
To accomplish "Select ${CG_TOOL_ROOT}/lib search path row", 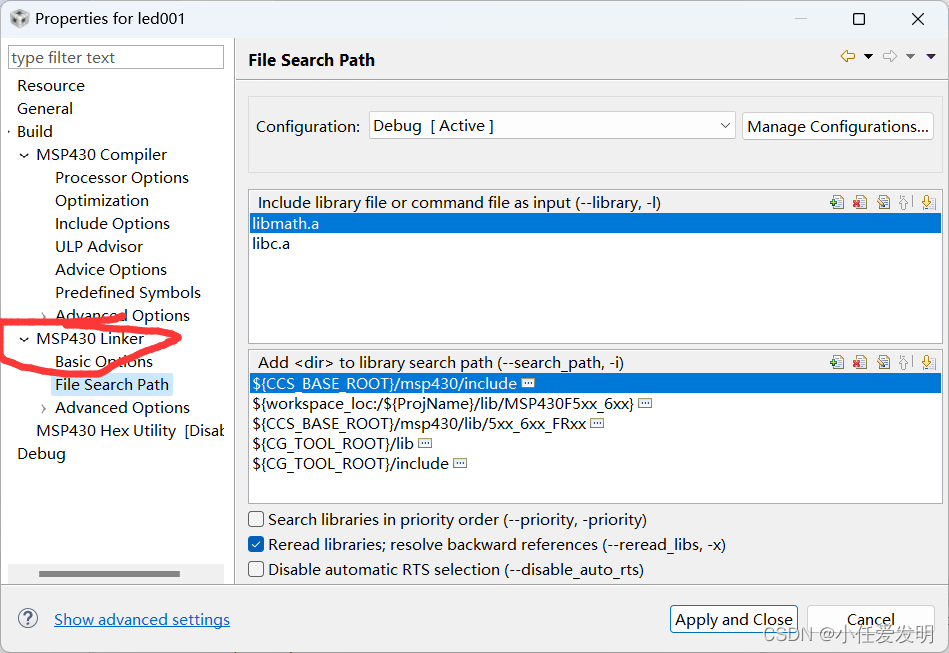I will [595, 444].
